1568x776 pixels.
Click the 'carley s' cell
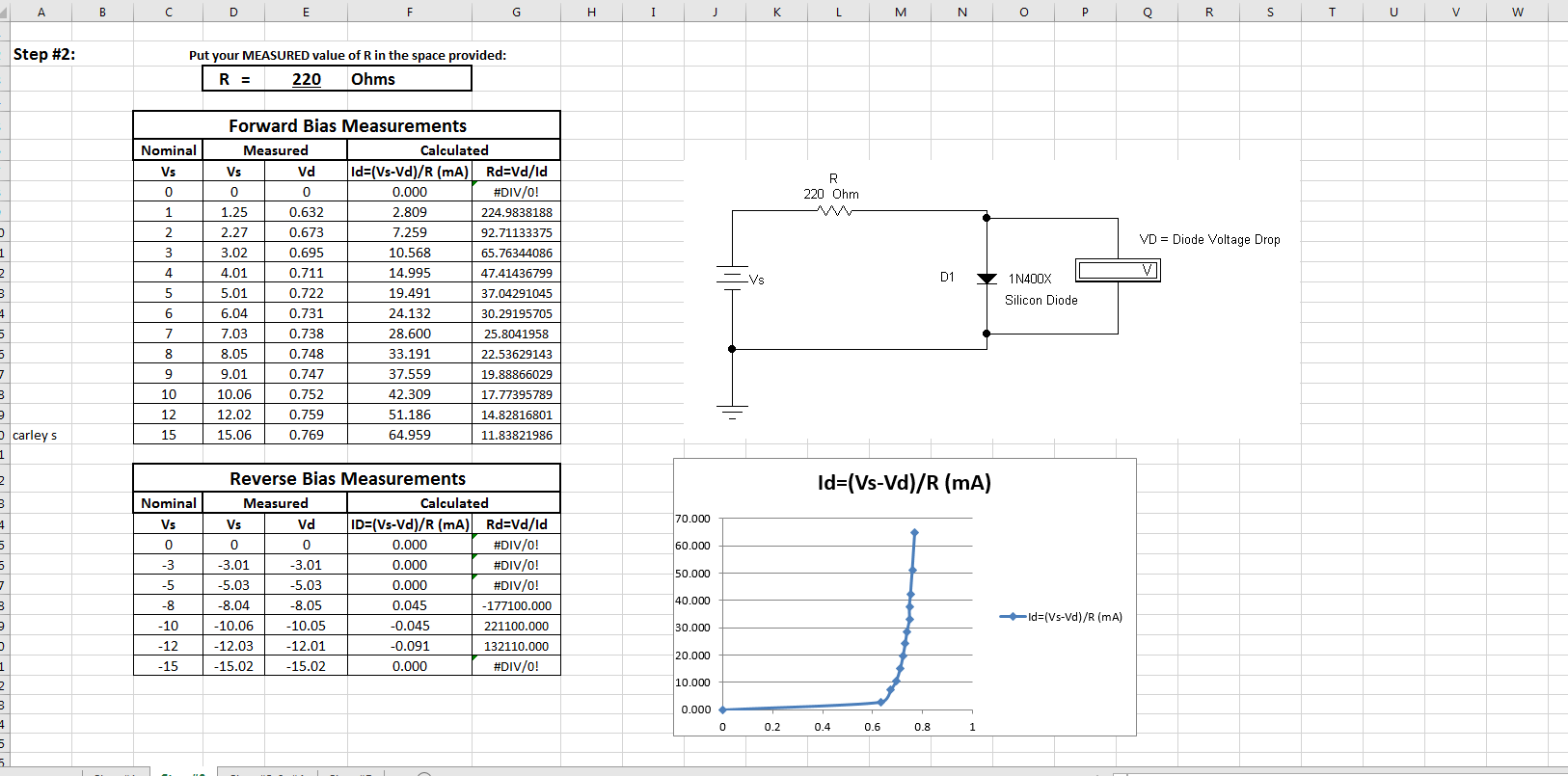pyautogui.click(x=35, y=435)
